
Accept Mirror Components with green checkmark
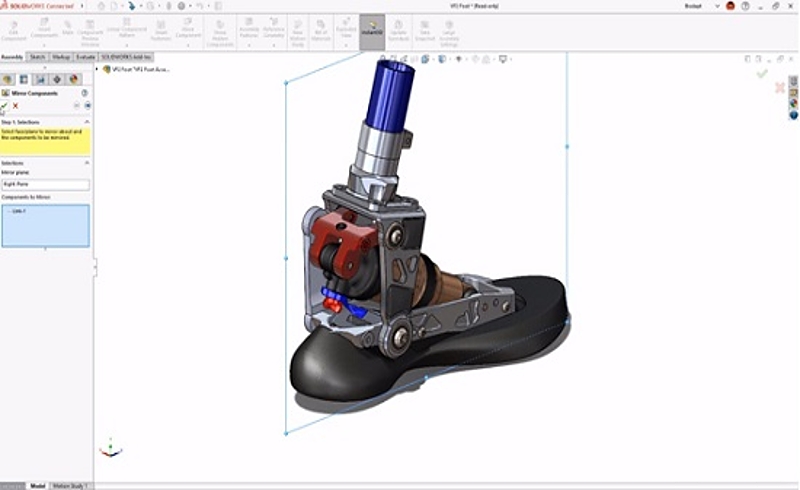pos(4,106)
